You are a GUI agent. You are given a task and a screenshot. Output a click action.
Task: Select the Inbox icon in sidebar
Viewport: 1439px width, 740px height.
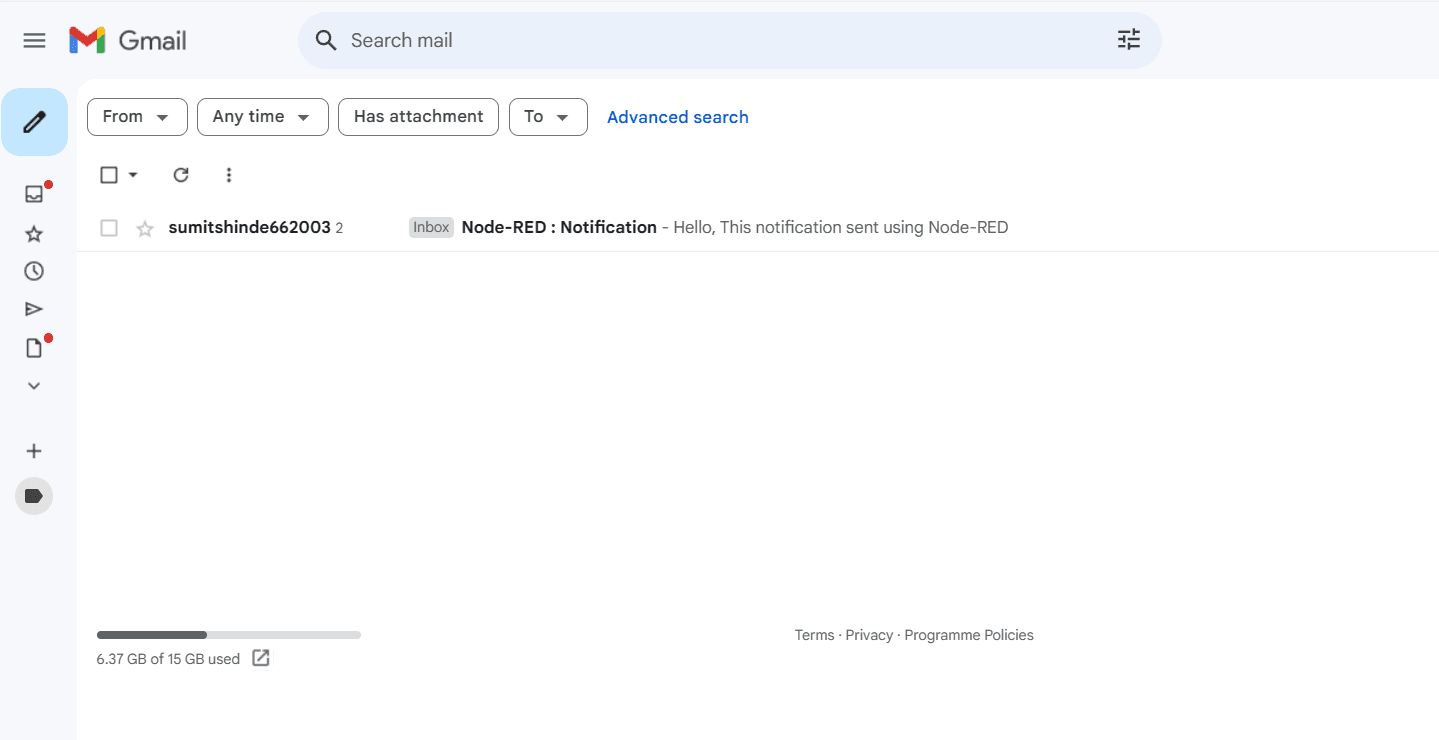34,193
